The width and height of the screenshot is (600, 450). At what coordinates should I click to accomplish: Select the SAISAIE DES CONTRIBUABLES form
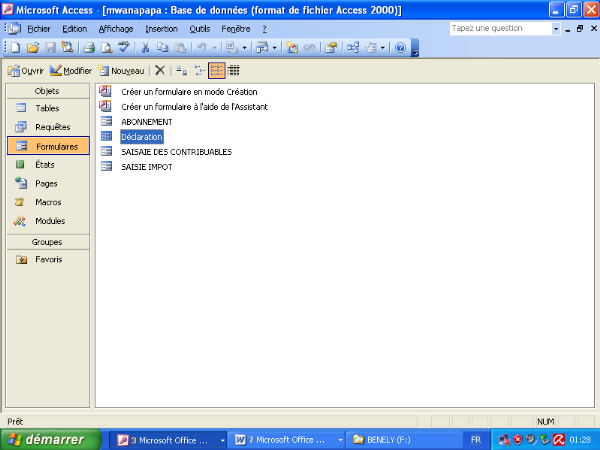(x=176, y=152)
